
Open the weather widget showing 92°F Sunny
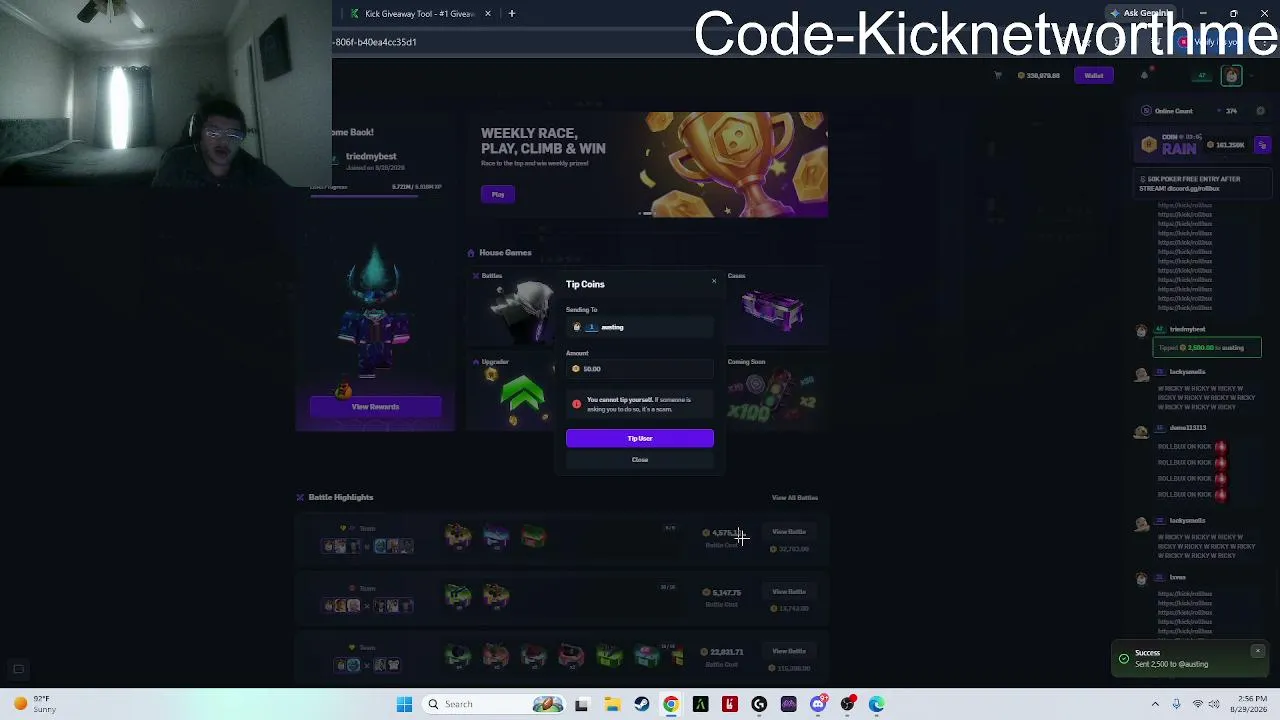point(32,704)
